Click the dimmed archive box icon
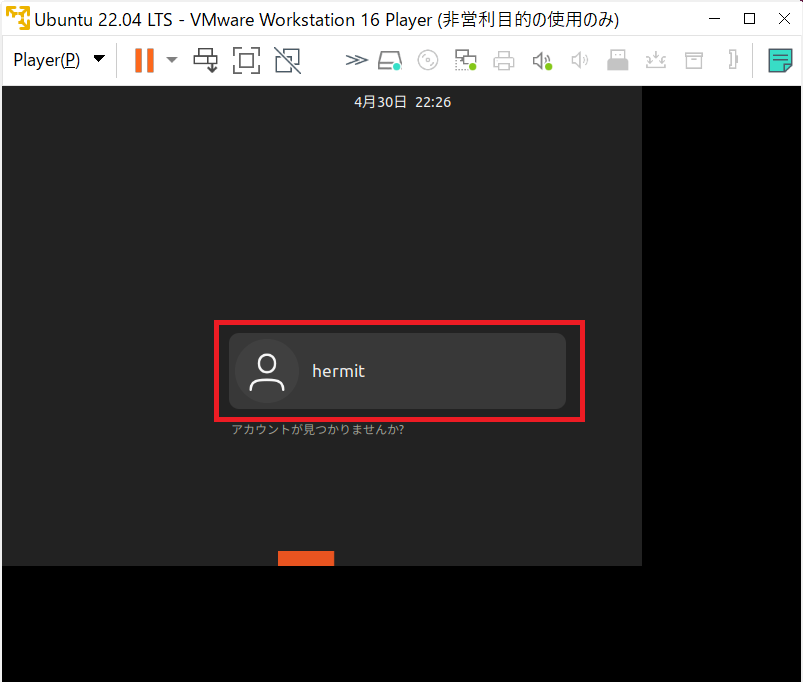803x682 pixels. [x=694, y=60]
